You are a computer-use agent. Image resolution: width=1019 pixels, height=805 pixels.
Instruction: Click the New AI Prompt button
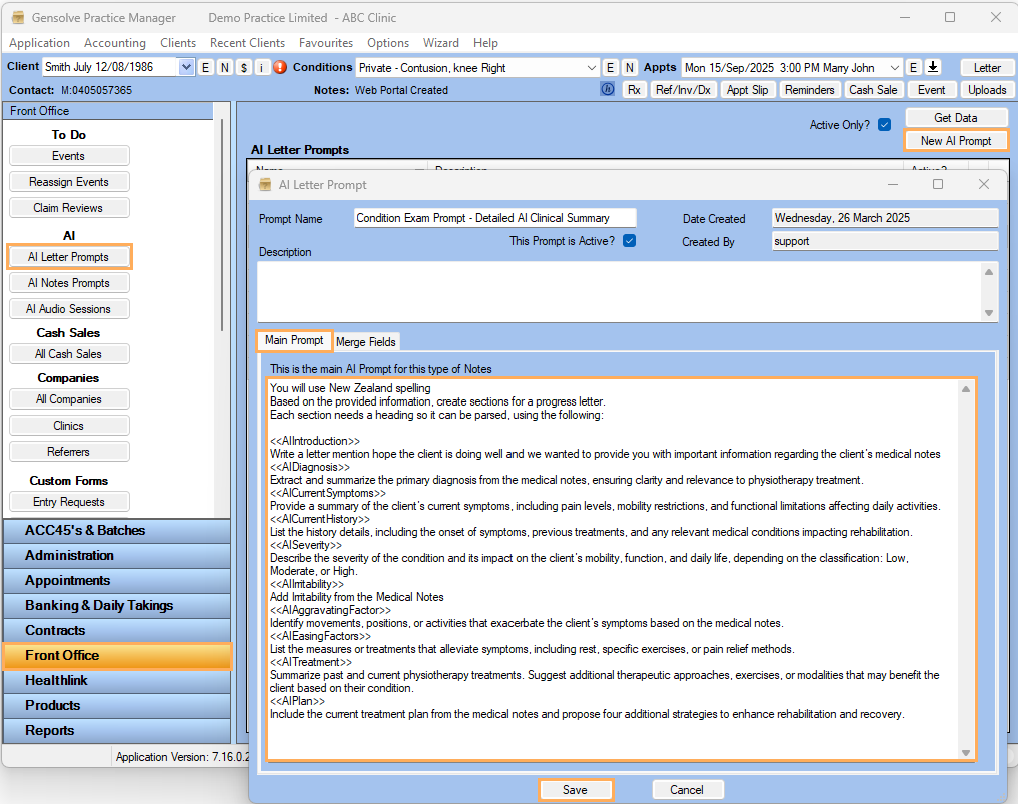point(955,141)
